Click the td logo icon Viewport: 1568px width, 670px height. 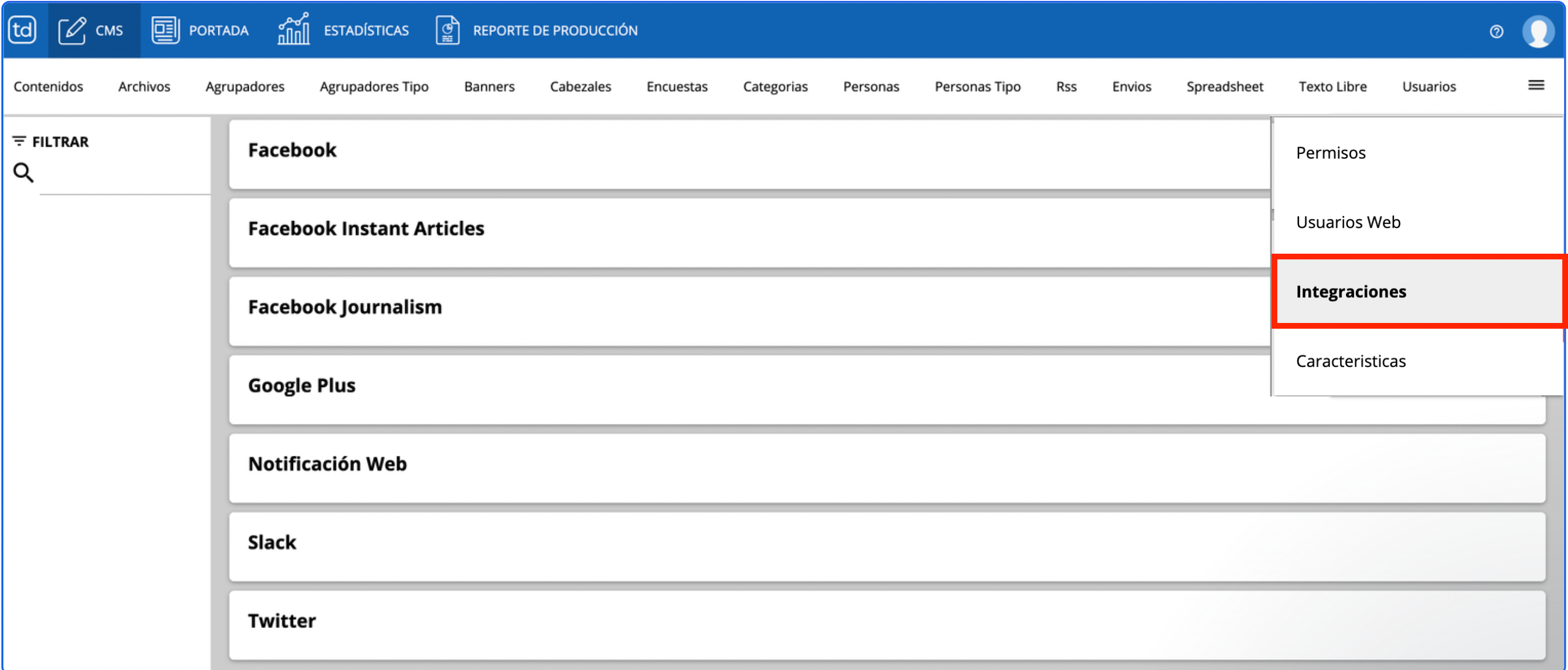pyautogui.click(x=22, y=29)
